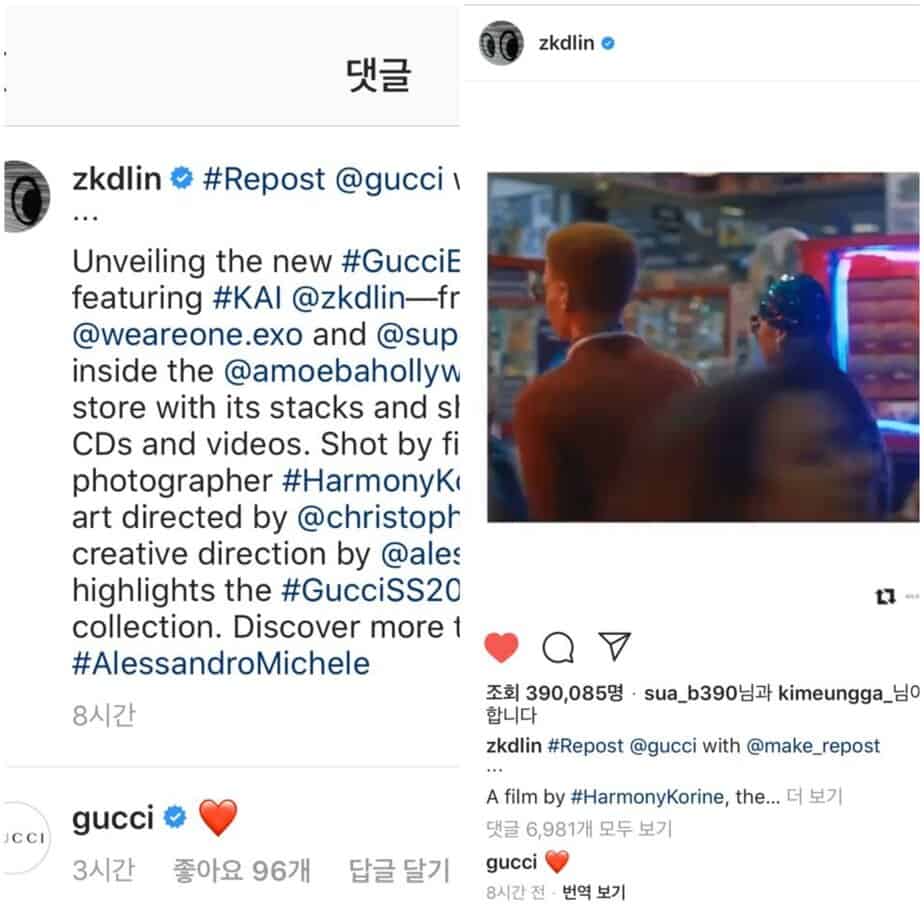Viewport: 924px width, 924px height.
Task: Tap the repost arrows icon under video
Action: [885, 596]
